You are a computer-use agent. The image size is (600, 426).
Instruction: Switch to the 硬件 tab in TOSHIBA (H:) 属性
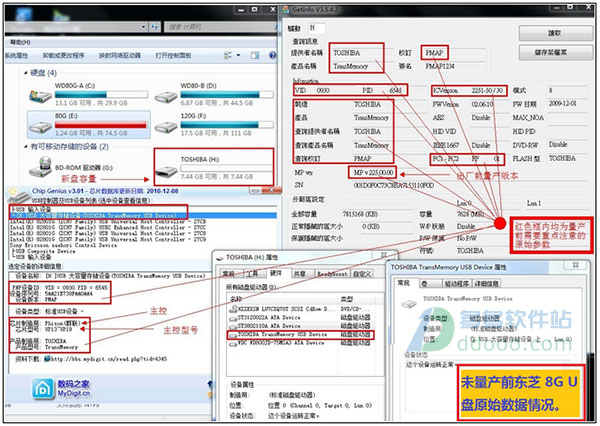pyautogui.click(x=276, y=273)
